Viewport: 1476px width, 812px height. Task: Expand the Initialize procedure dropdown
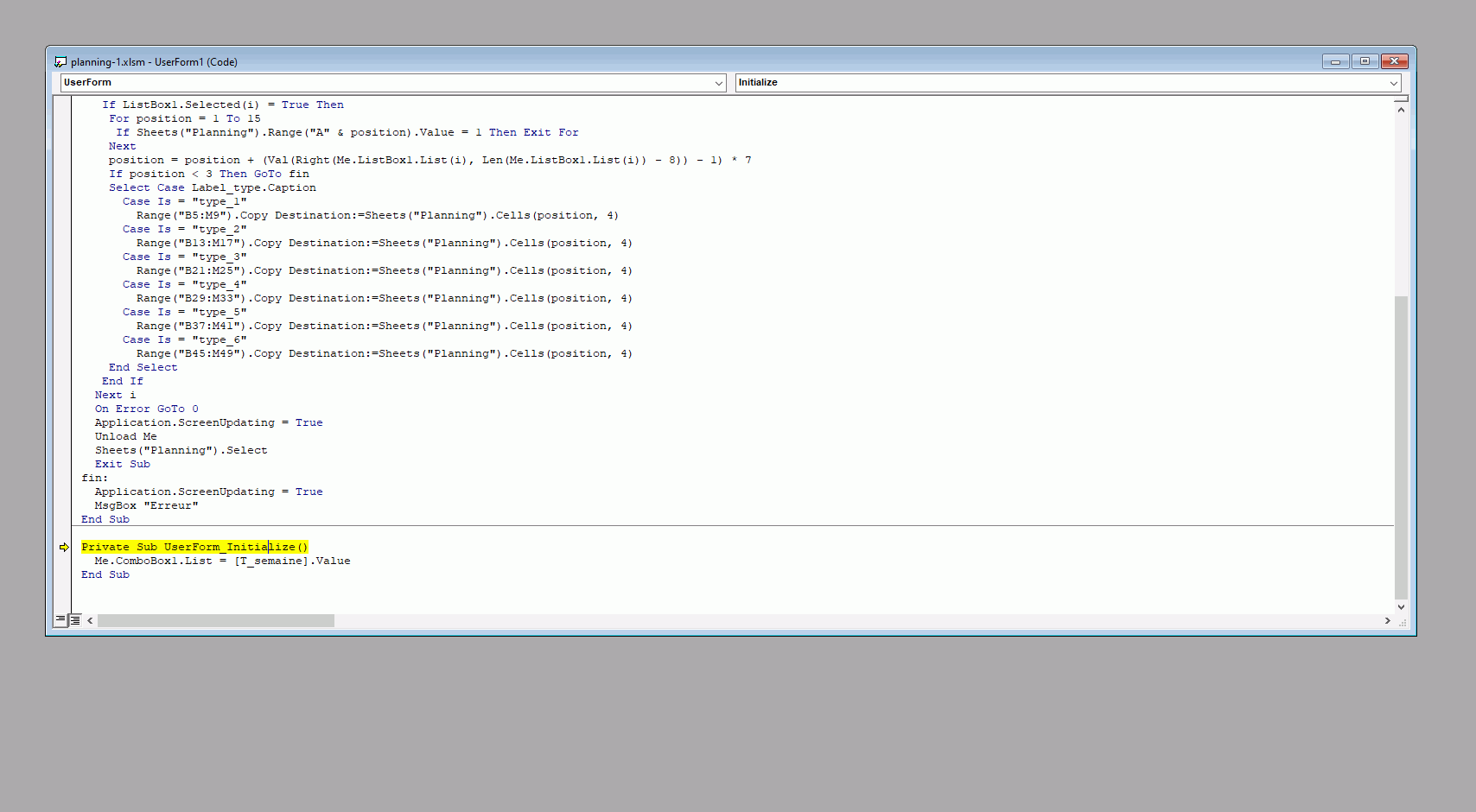coord(1393,83)
